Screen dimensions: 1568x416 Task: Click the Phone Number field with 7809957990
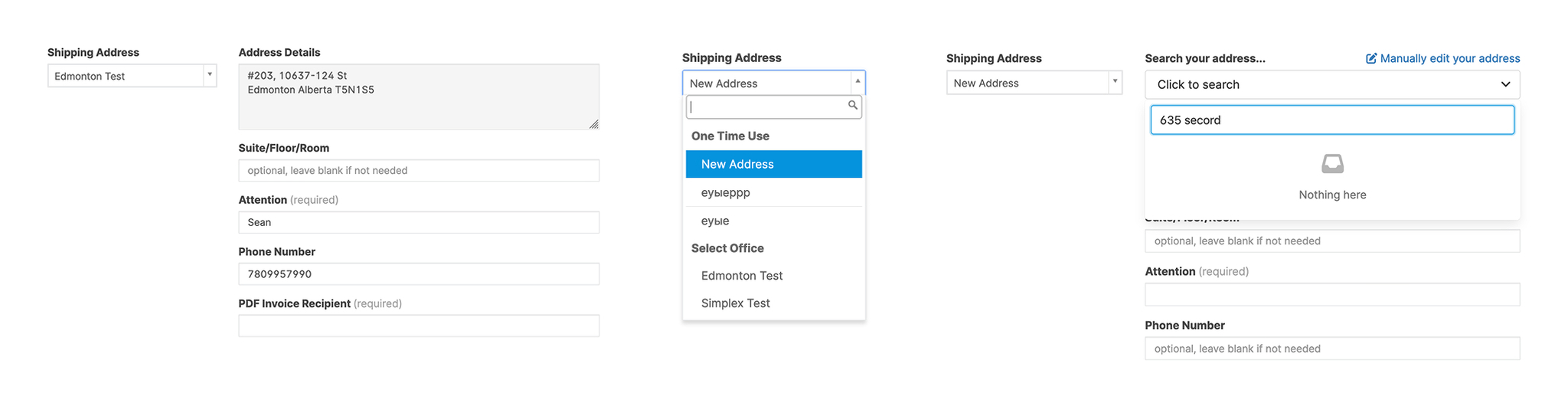[418, 274]
